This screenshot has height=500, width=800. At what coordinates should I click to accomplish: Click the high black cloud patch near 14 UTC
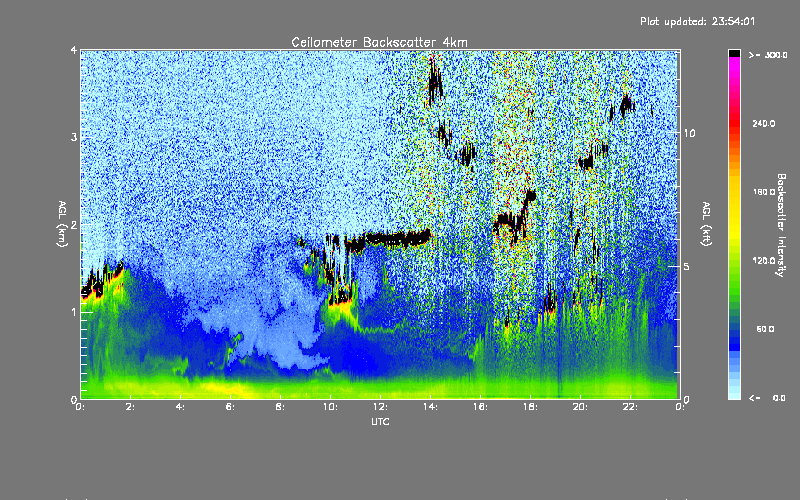coord(435,80)
